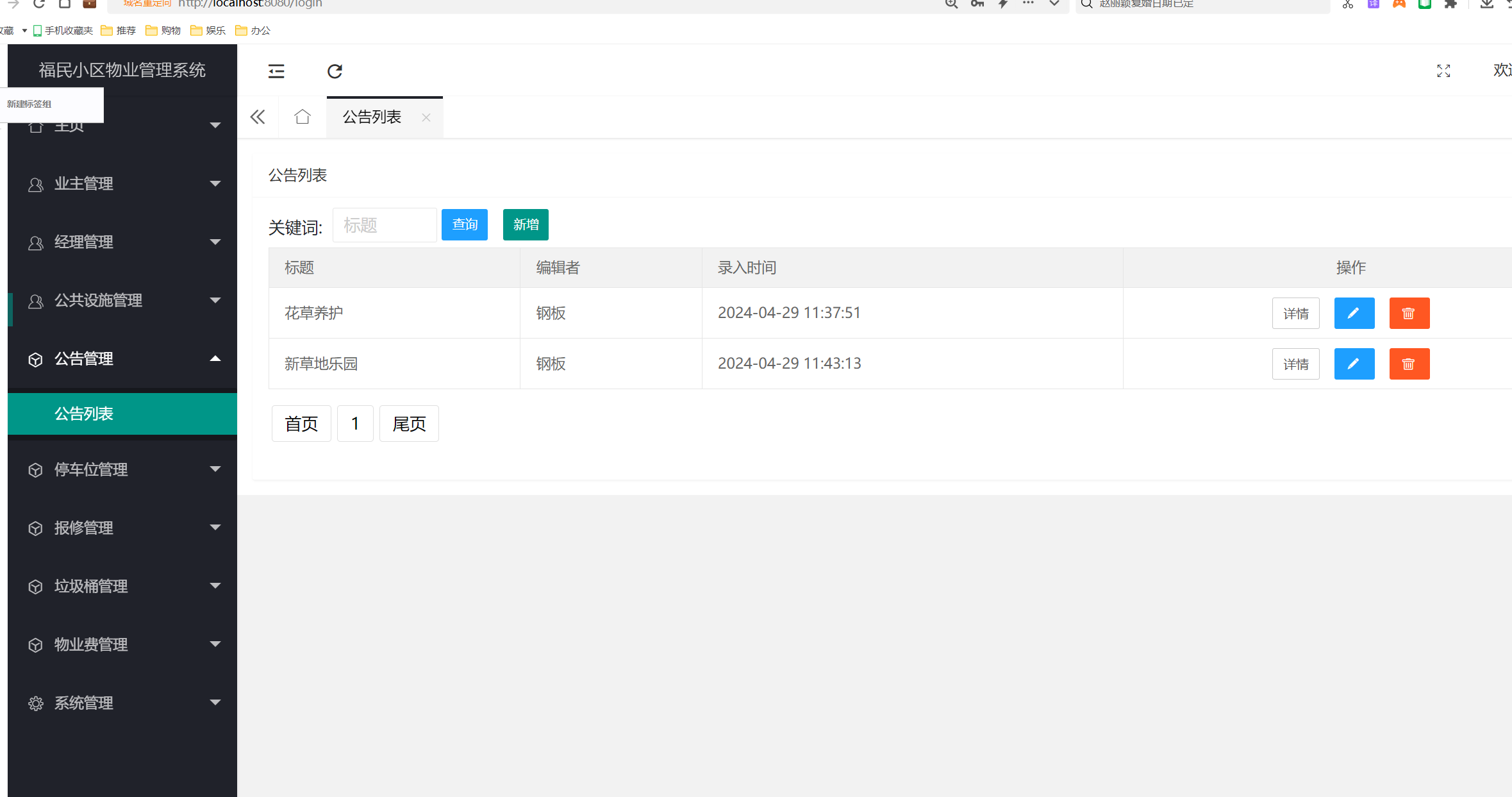Select 公告列表 in the sidebar submenu
This screenshot has width=1512, height=797.
pos(84,414)
